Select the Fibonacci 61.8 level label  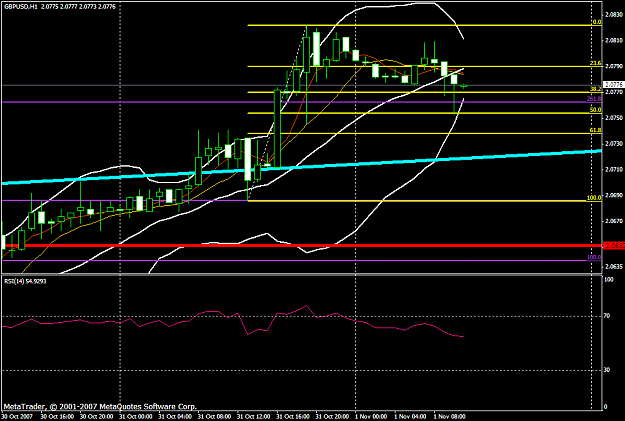[x=596, y=130]
